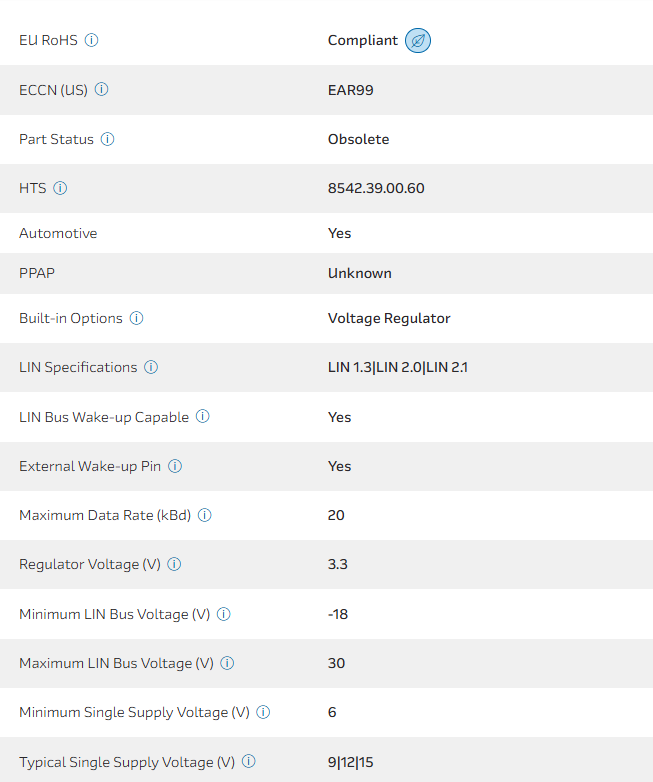Click the Built-in Options info icon
This screenshot has width=653, height=782.
click(136, 318)
